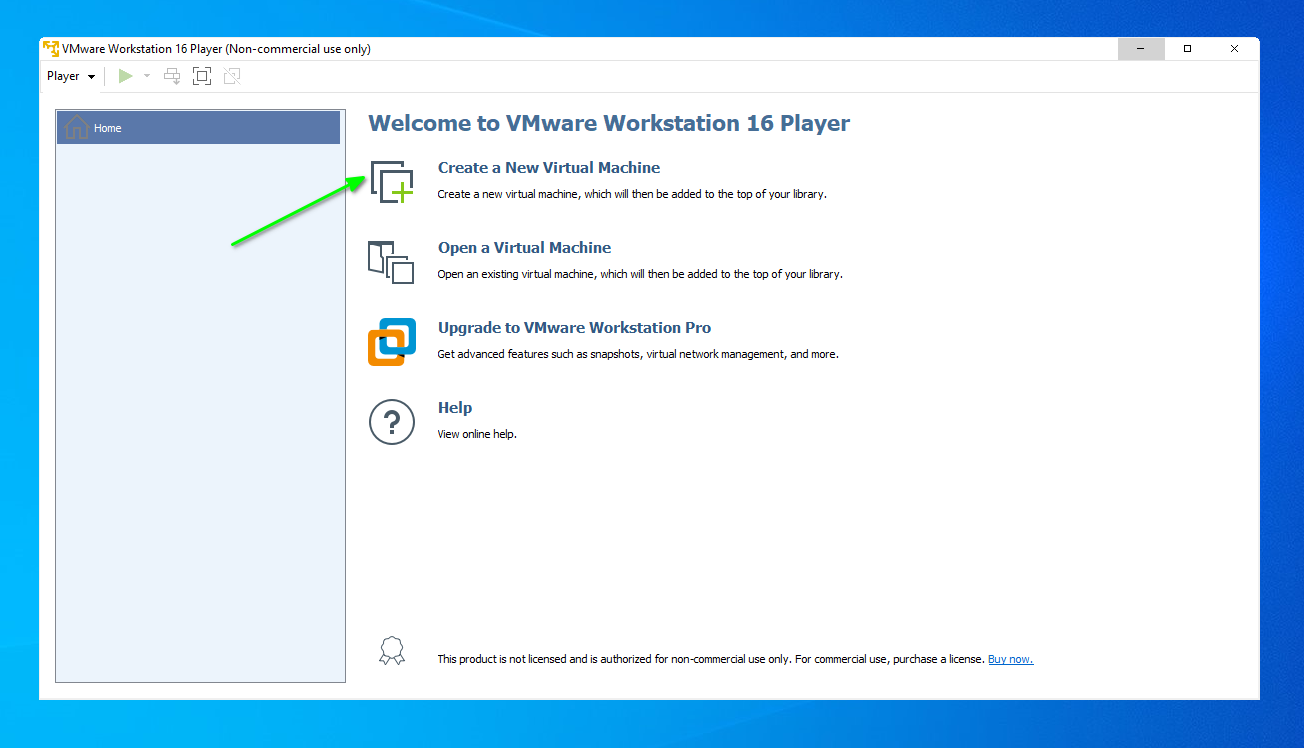Click the Create a New Virtual Machine icon
1304x748 pixels.
[x=392, y=180]
